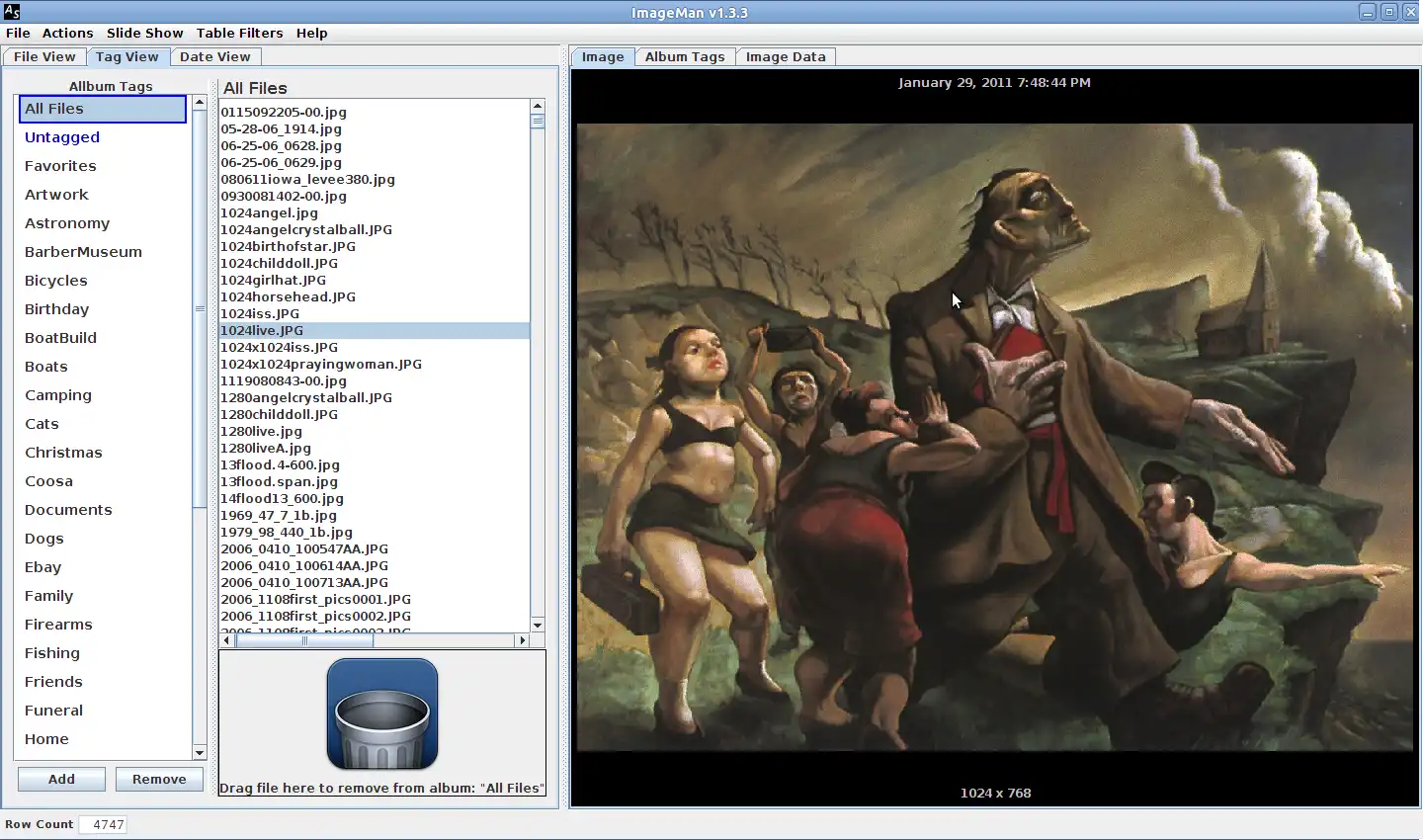Click the file list horizontal scroll right arrow

pyautogui.click(x=523, y=640)
